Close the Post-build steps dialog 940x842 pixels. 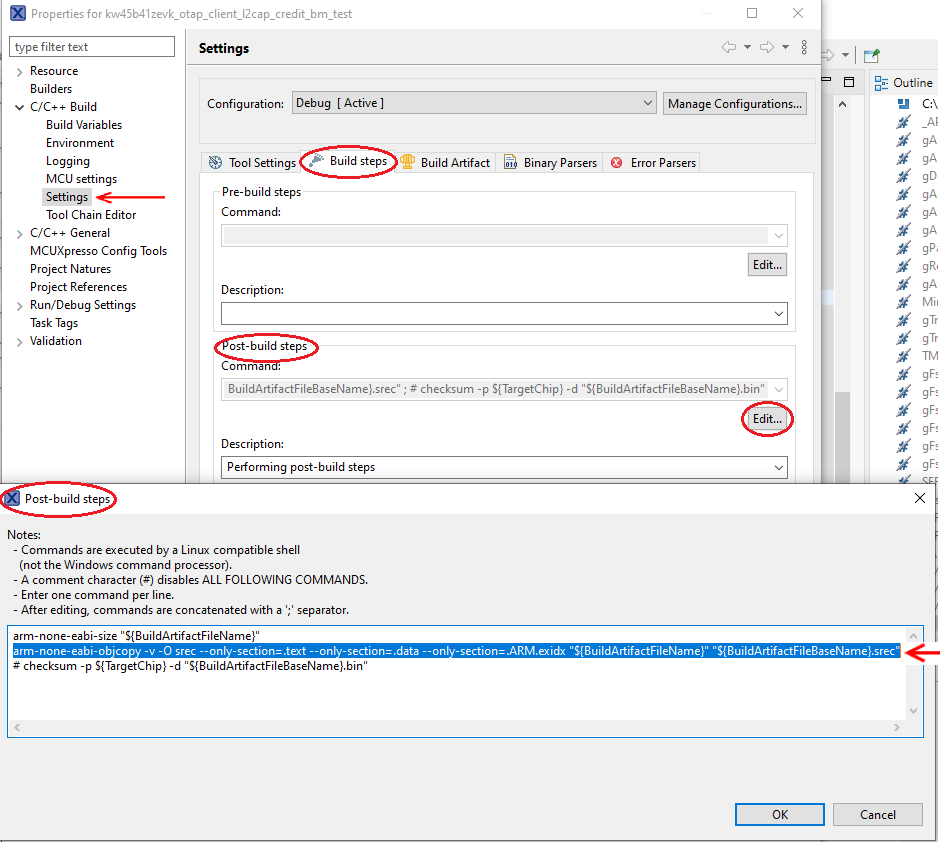(919, 497)
